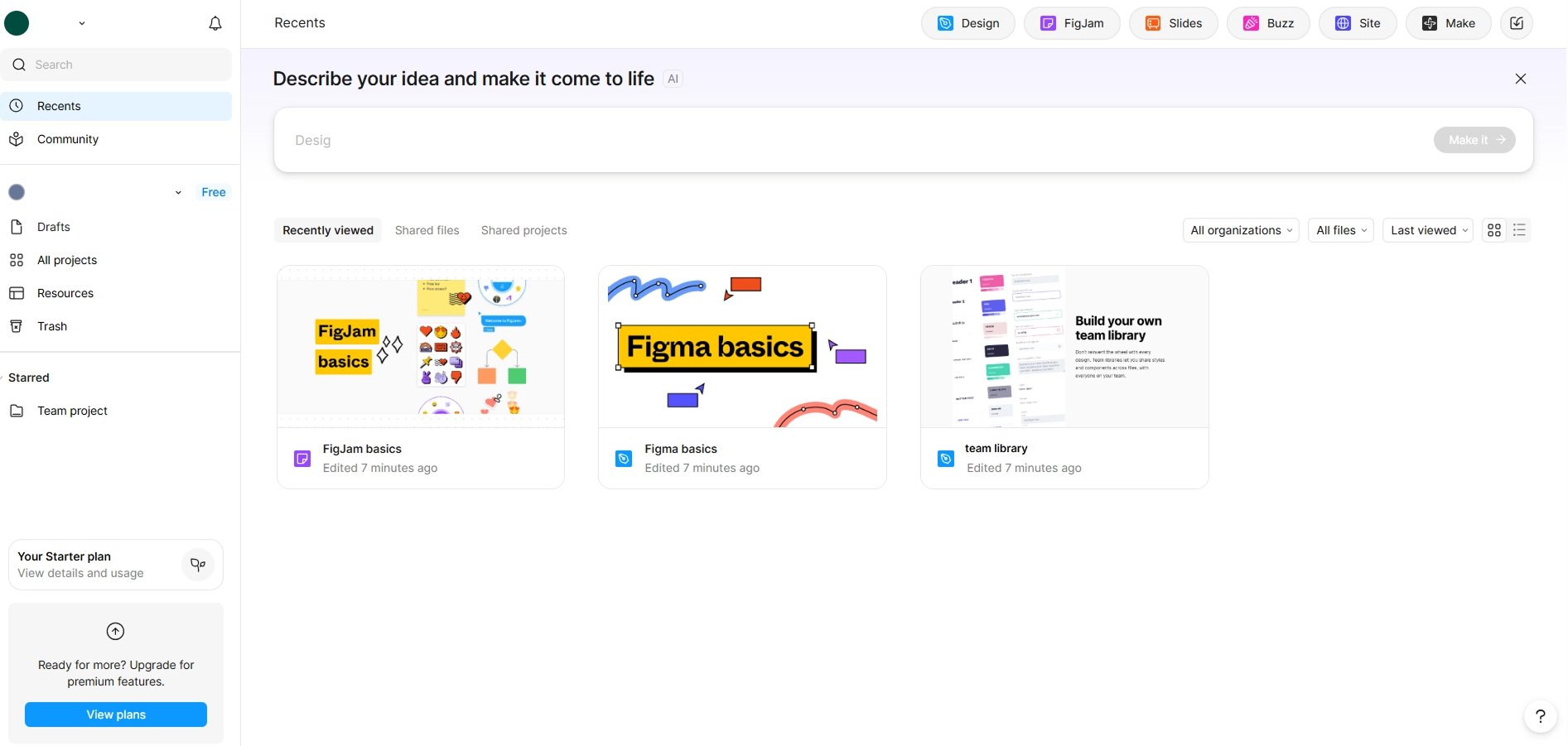Screen dimensions: 1568x746
Task: Open the Shared projects tab
Action: (523, 230)
